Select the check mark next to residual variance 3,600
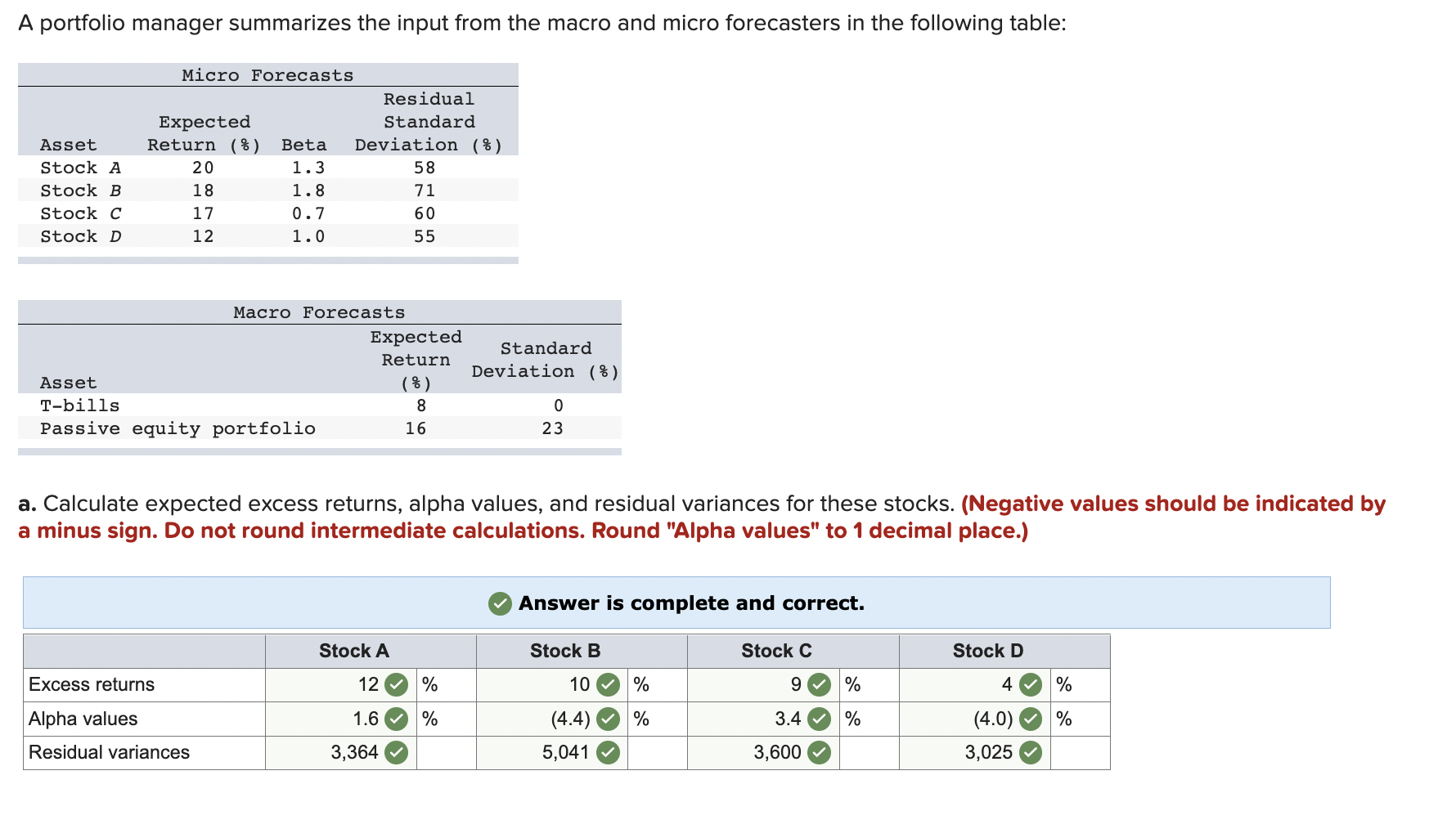This screenshot has height=829, width=1456. pyautogui.click(x=819, y=752)
